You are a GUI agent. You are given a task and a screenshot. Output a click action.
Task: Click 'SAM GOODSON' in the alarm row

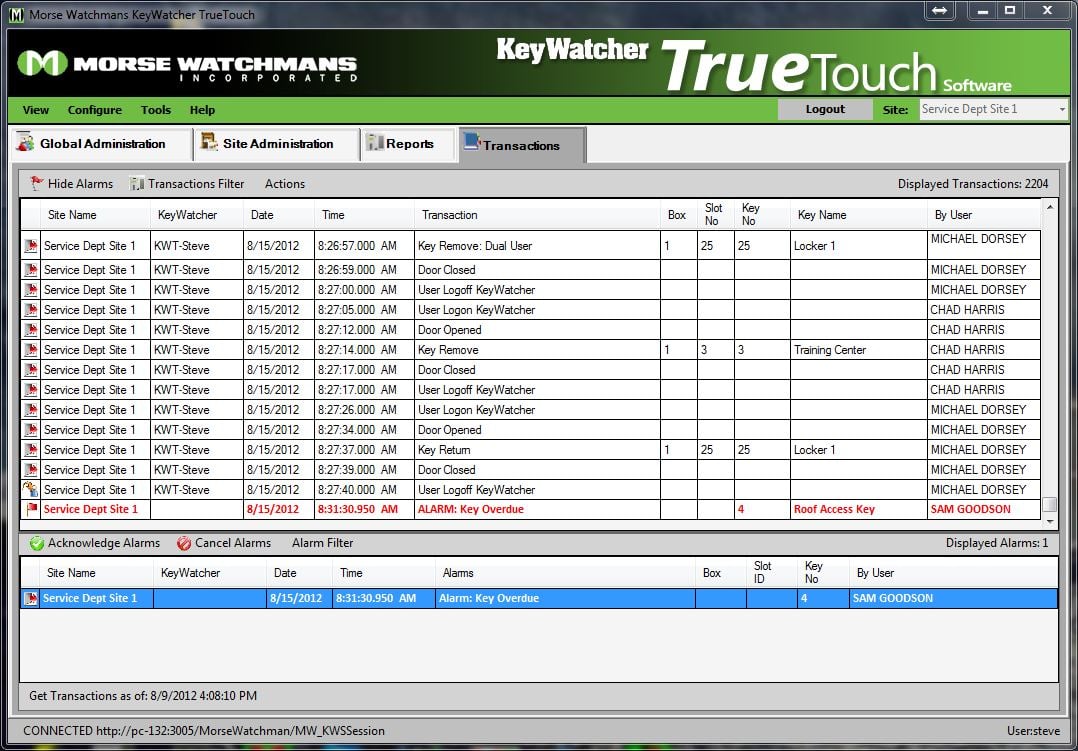tap(892, 598)
